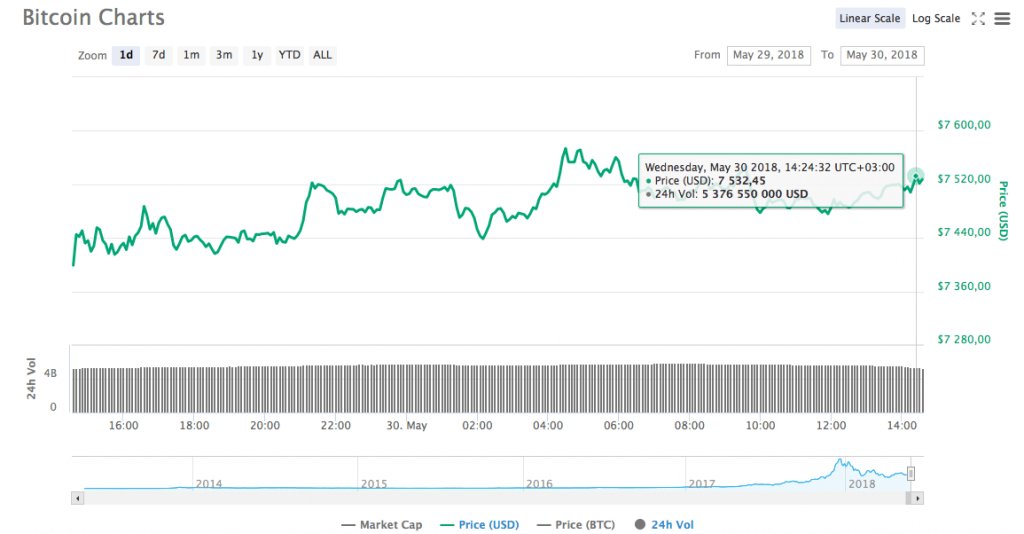Viewport: 1024px width, 534px height.
Task: Select the 7d zoom range
Action: pos(159,55)
